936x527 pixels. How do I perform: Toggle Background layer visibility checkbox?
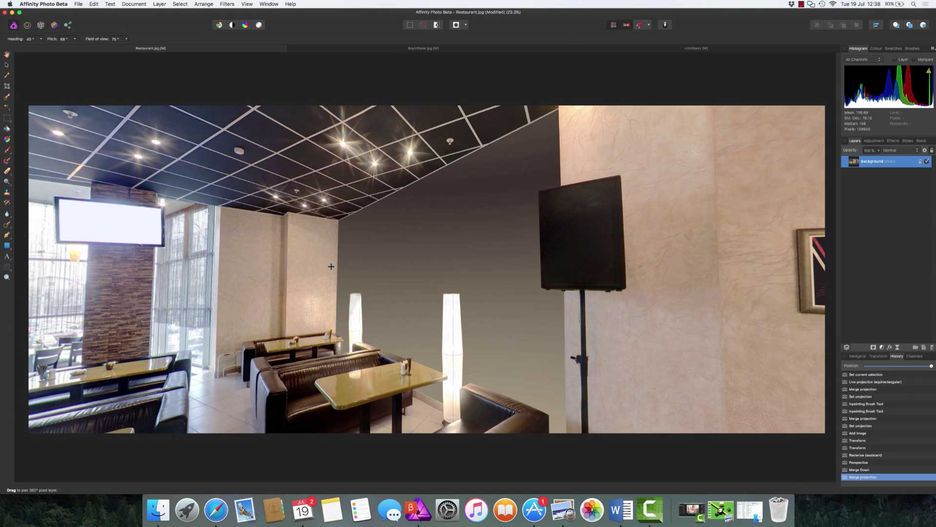click(927, 162)
